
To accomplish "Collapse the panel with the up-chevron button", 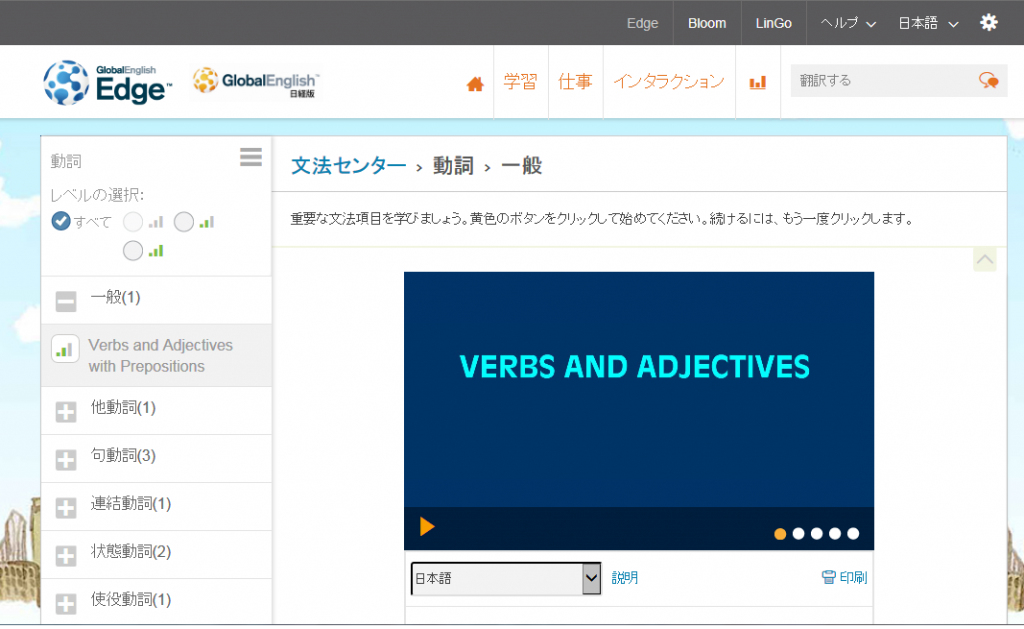I will [985, 259].
